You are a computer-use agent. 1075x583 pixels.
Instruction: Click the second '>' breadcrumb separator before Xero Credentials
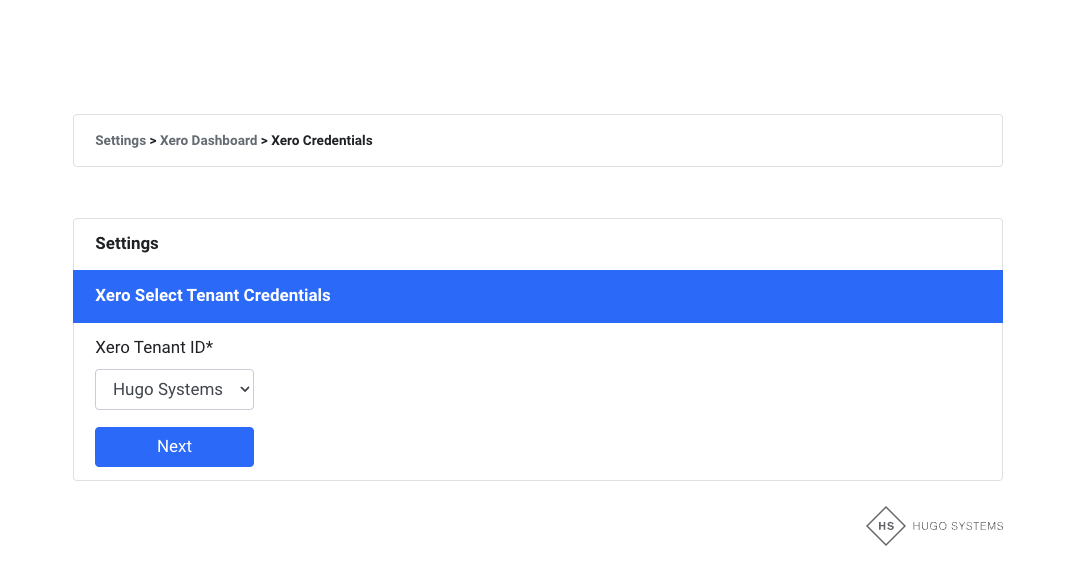(264, 141)
